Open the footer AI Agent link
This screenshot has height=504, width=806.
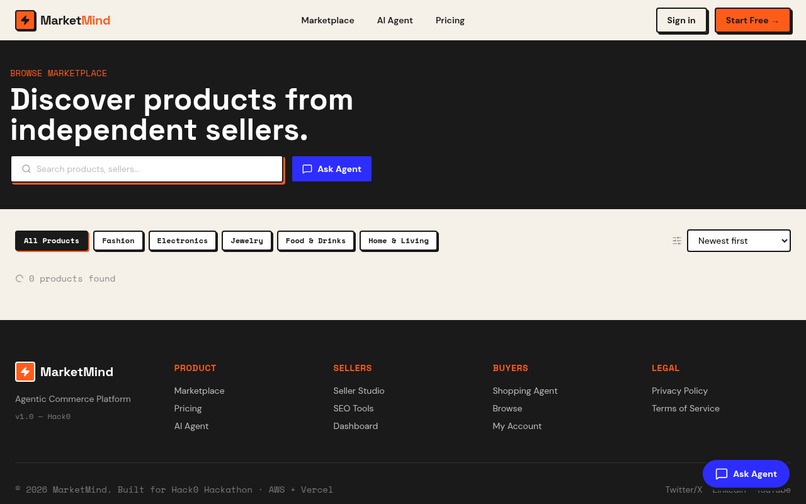(191, 426)
